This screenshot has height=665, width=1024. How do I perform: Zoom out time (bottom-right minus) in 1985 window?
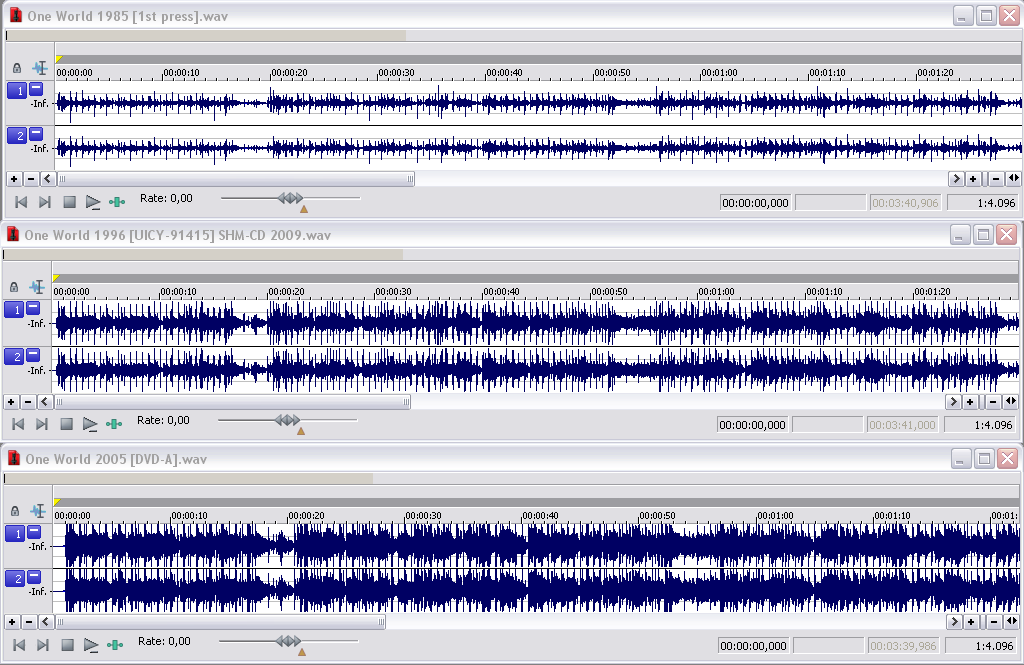996,178
